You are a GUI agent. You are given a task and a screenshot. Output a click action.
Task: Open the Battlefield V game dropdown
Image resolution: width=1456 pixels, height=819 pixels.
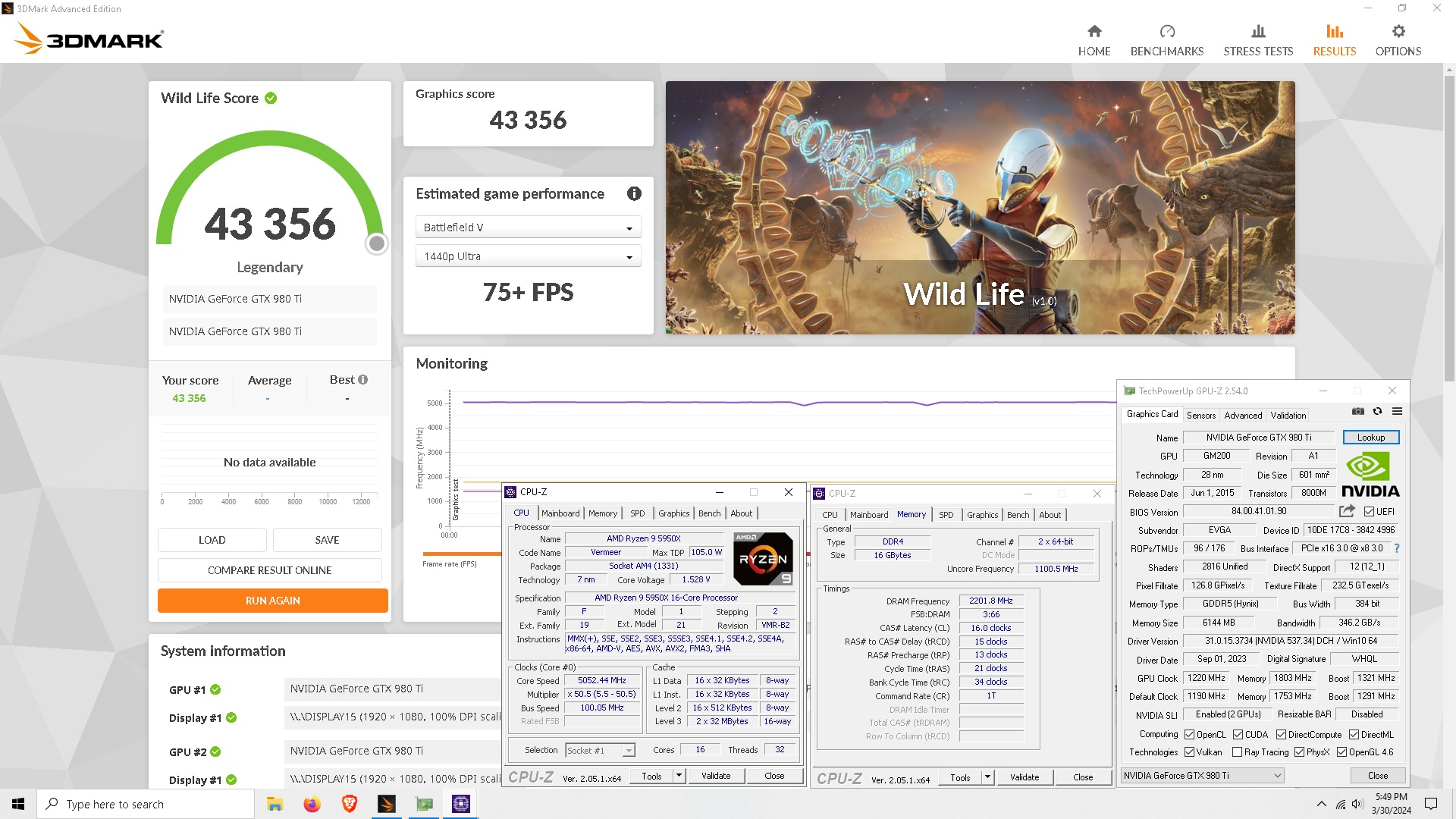[x=528, y=227]
